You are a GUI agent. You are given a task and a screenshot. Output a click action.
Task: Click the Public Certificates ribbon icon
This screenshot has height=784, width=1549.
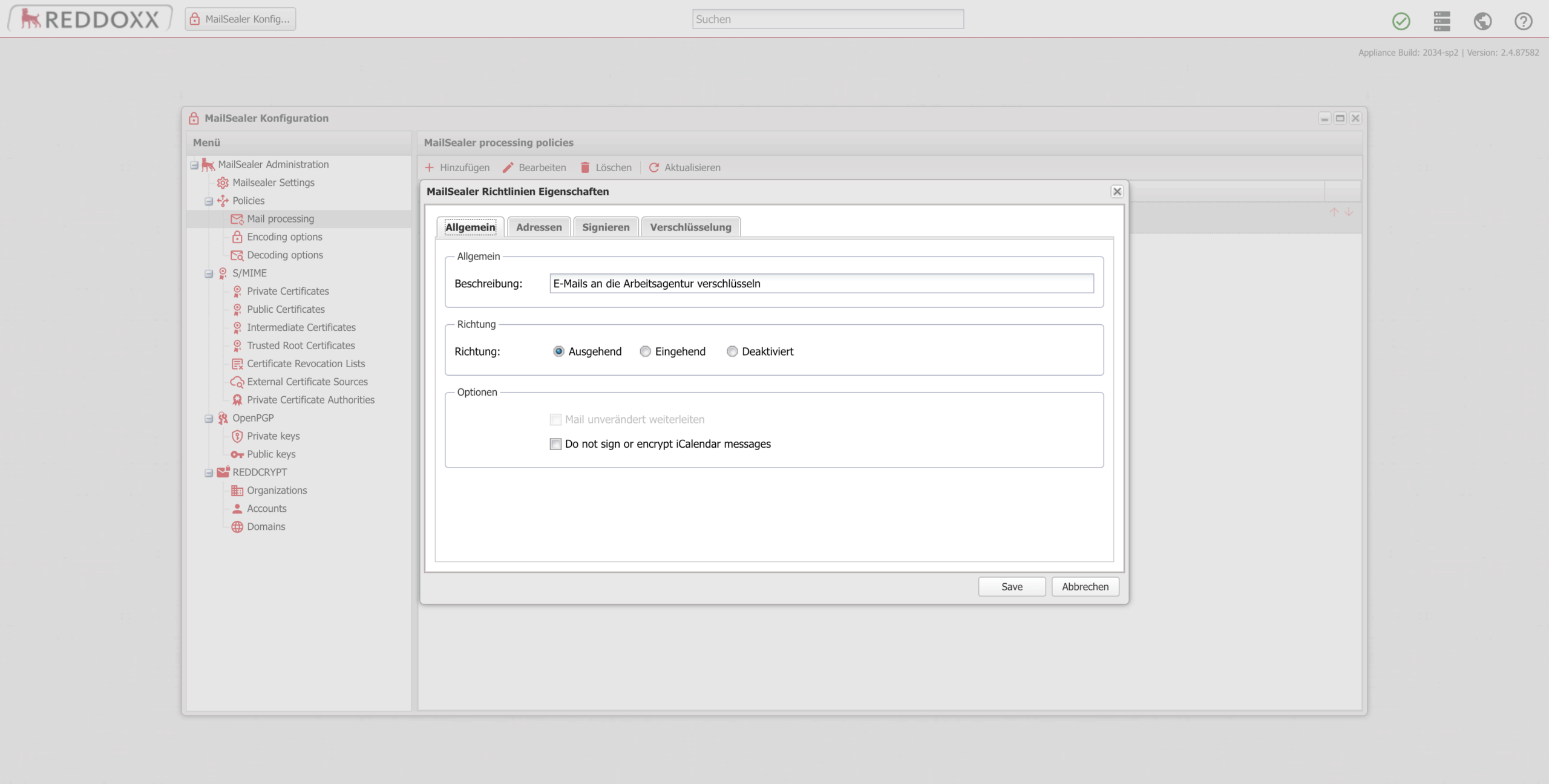(237, 309)
